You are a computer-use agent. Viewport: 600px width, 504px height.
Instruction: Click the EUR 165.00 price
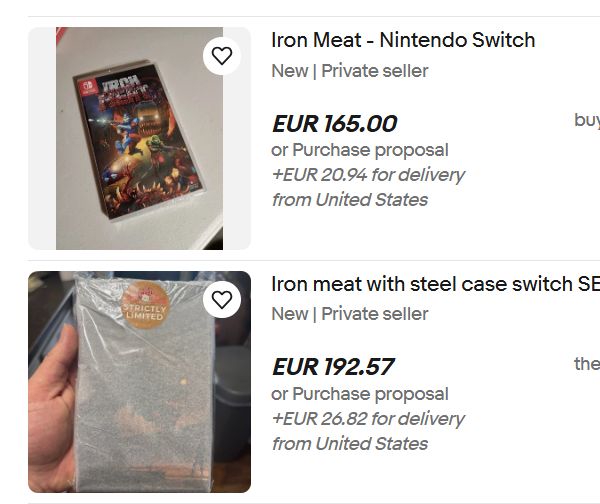(x=334, y=123)
